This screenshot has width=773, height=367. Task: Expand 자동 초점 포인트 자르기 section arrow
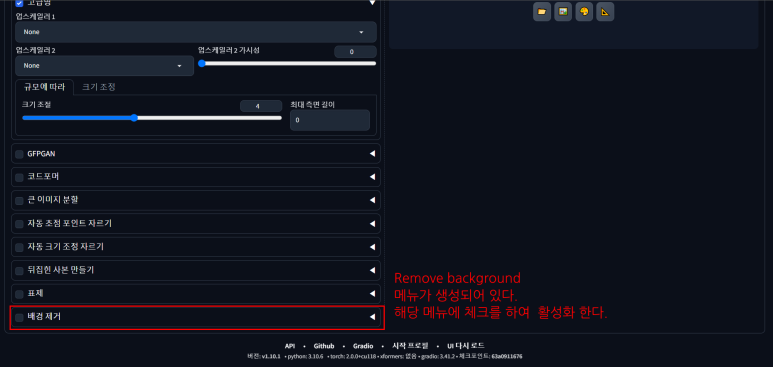pos(372,223)
